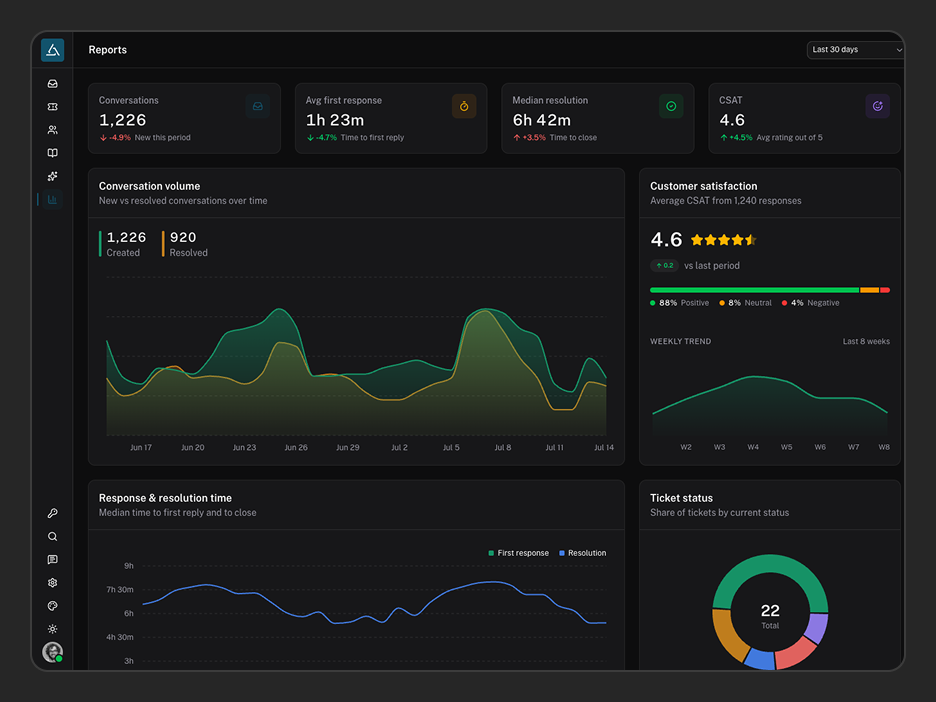Click the 4% Negative legend
The height and width of the screenshot is (702, 936).
810,303
